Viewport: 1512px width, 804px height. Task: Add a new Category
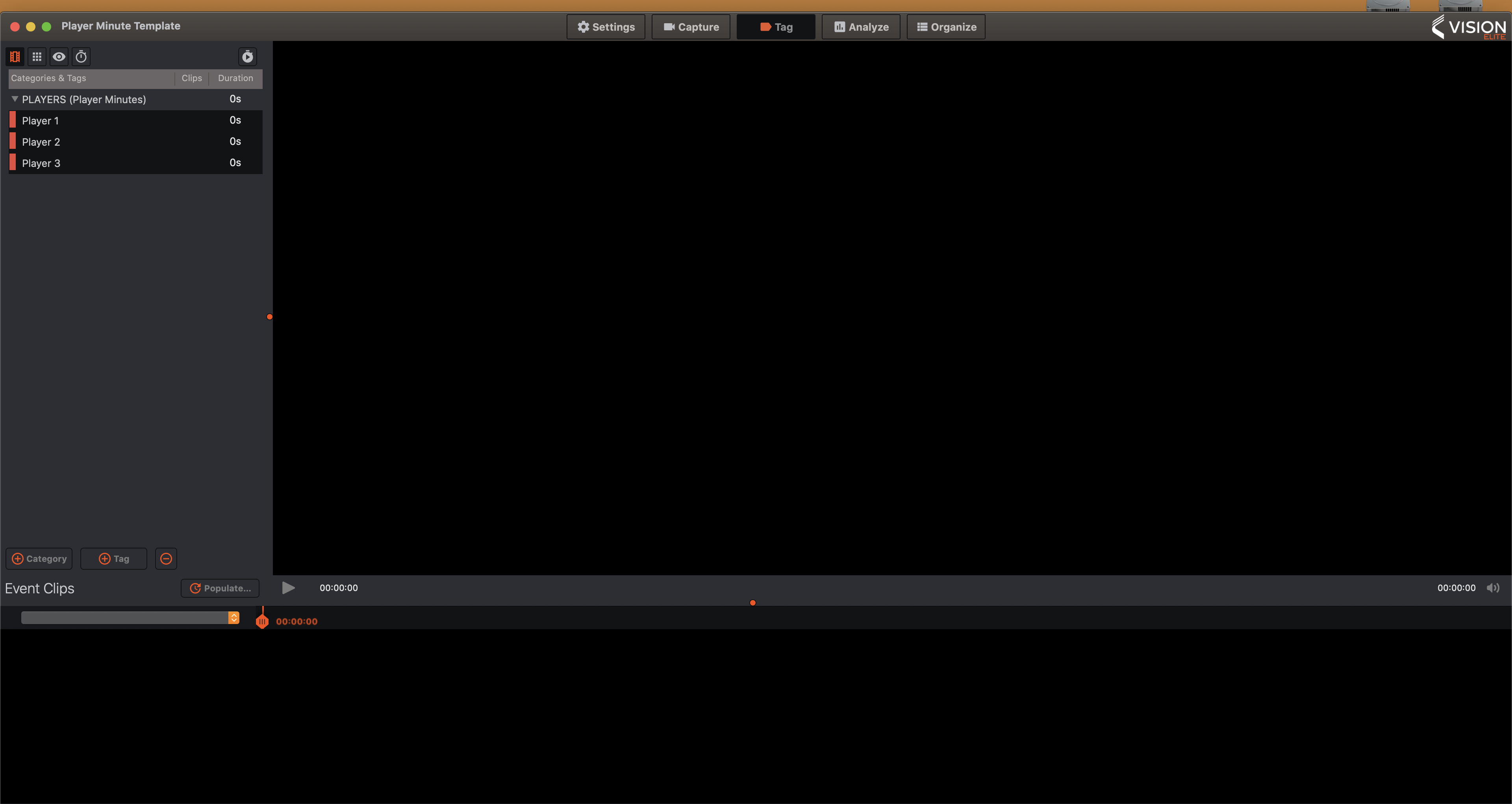[39, 559]
